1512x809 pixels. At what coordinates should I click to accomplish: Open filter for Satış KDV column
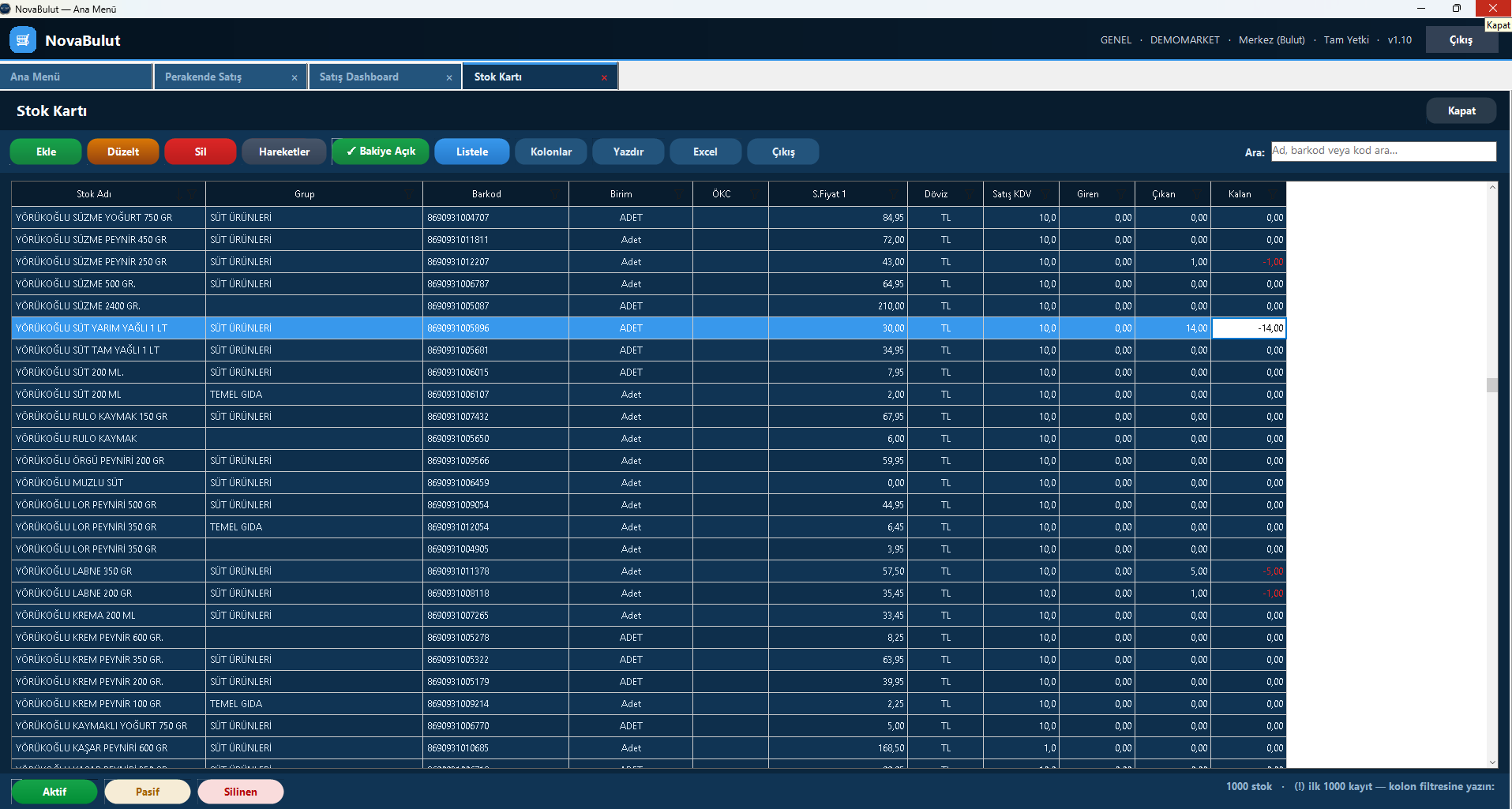(x=1045, y=193)
